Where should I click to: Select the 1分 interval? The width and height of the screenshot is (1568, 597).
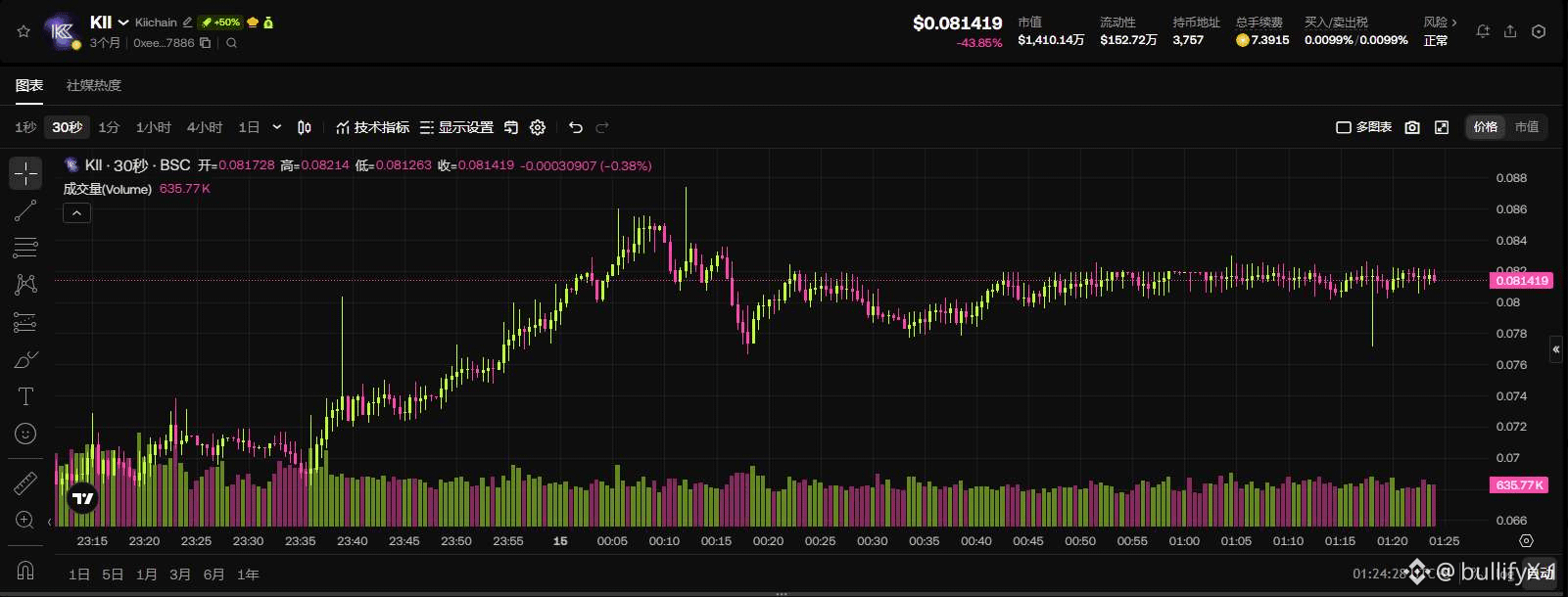[109, 127]
